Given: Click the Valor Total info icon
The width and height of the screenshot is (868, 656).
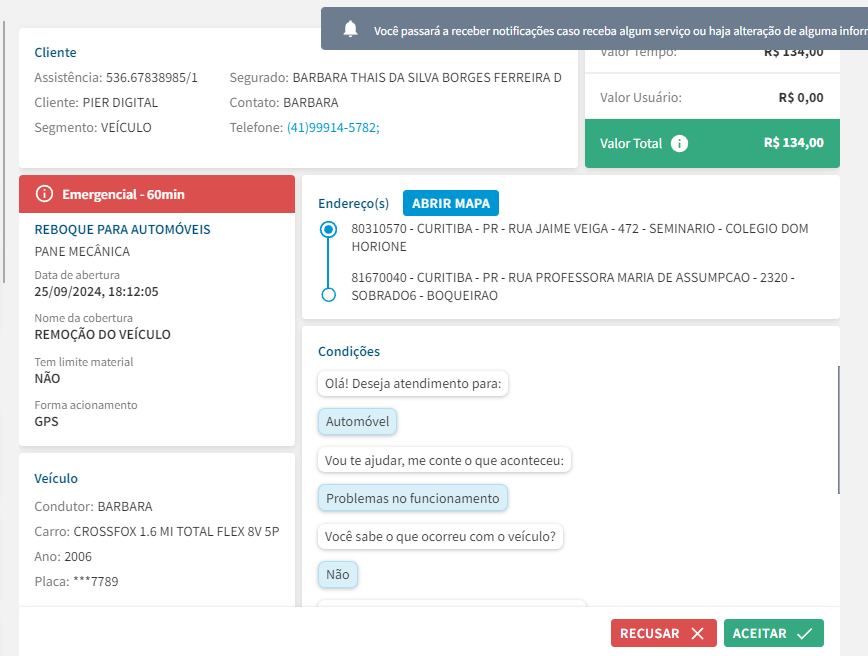Looking at the screenshot, I should point(679,143).
